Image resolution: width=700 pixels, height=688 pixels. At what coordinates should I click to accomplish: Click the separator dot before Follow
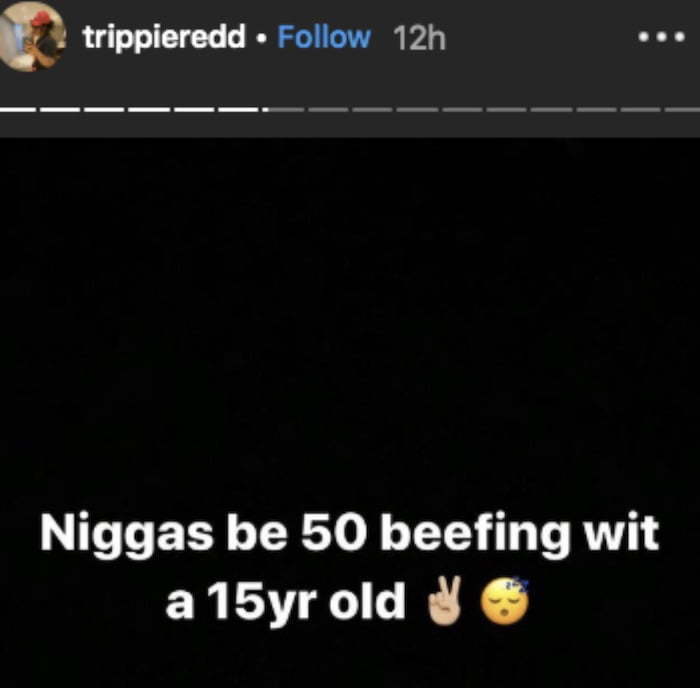(262, 38)
